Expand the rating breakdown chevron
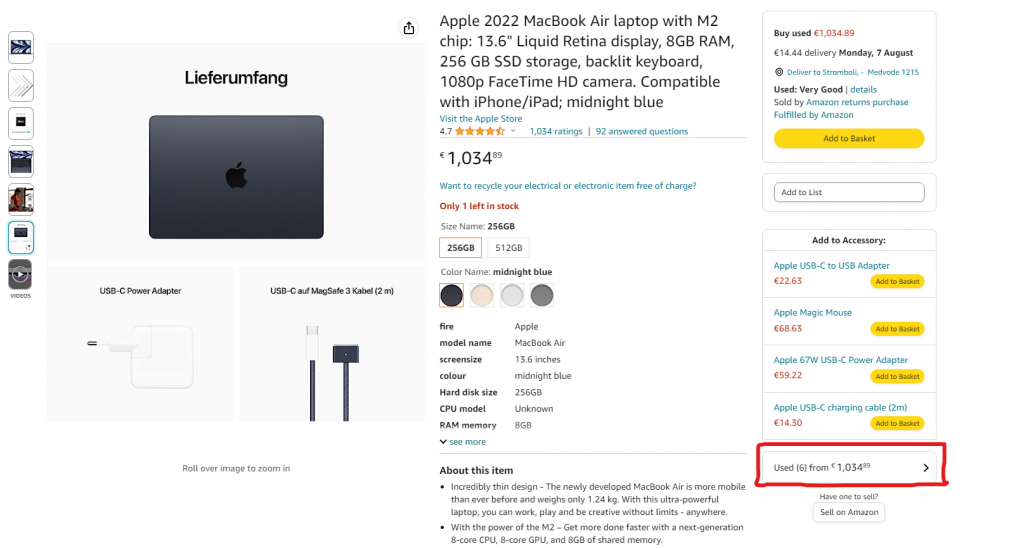This screenshot has height=548, width=1024. tap(514, 131)
